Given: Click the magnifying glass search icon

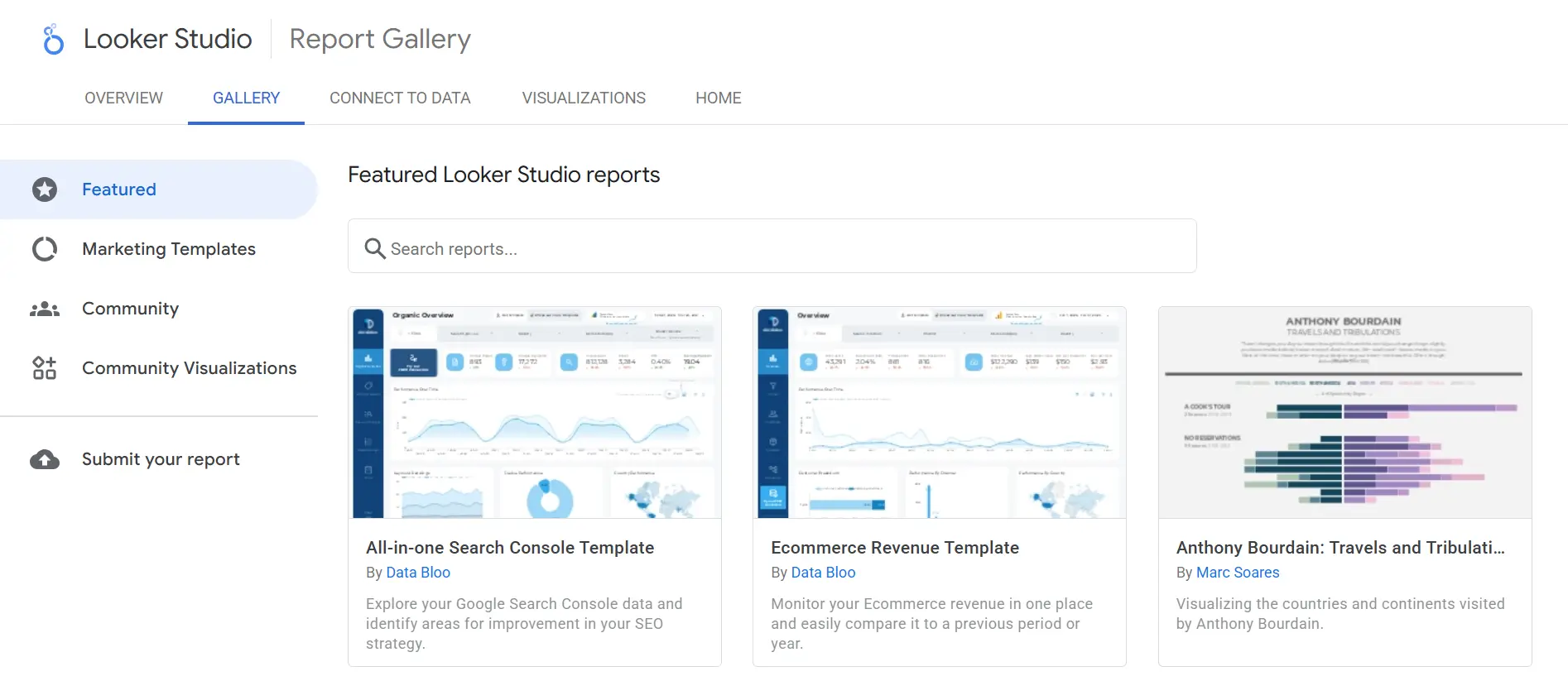Looking at the screenshot, I should point(375,248).
